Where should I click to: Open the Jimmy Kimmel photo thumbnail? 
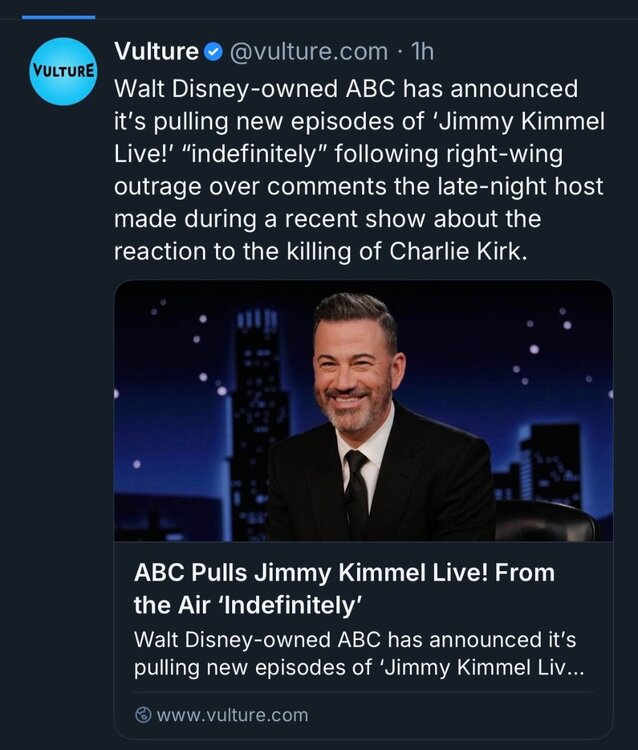click(x=362, y=410)
